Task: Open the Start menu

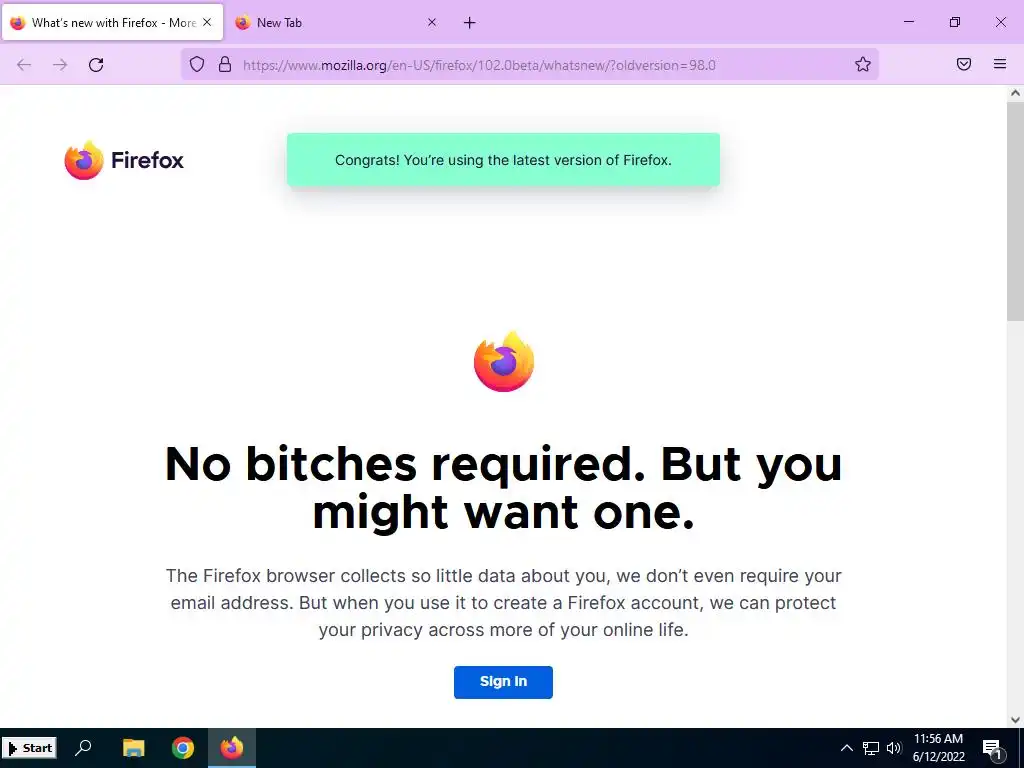Action: point(30,748)
